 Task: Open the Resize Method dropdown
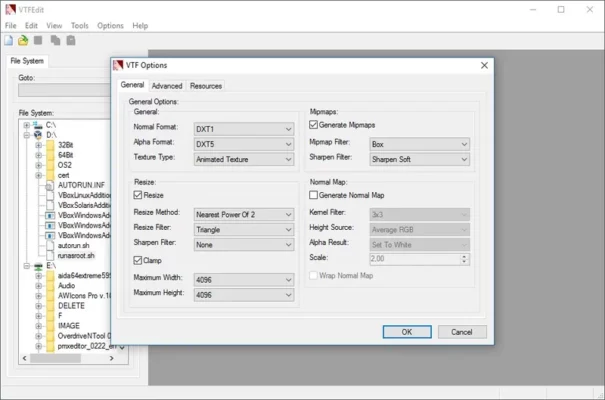click(x=244, y=213)
